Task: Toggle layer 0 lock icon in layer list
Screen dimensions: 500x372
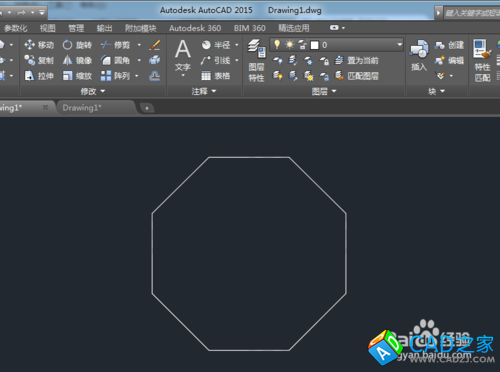Action: tap(302, 45)
